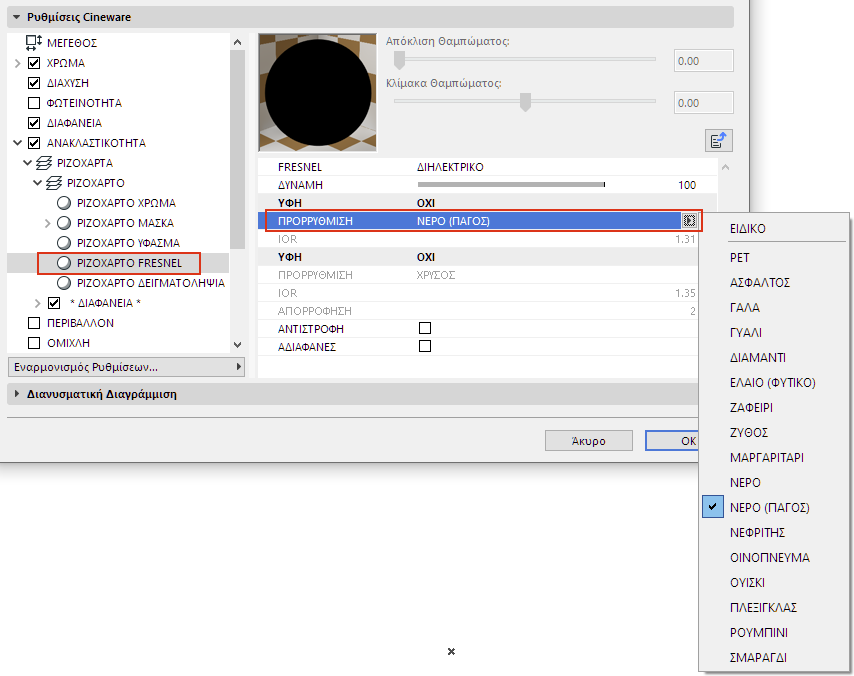Select the ΡΙΖΟΧΑΡΤΟ ΧΡΩΜΑ sphere icon
The width and height of the screenshot is (854, 676).
pos(64,203)
